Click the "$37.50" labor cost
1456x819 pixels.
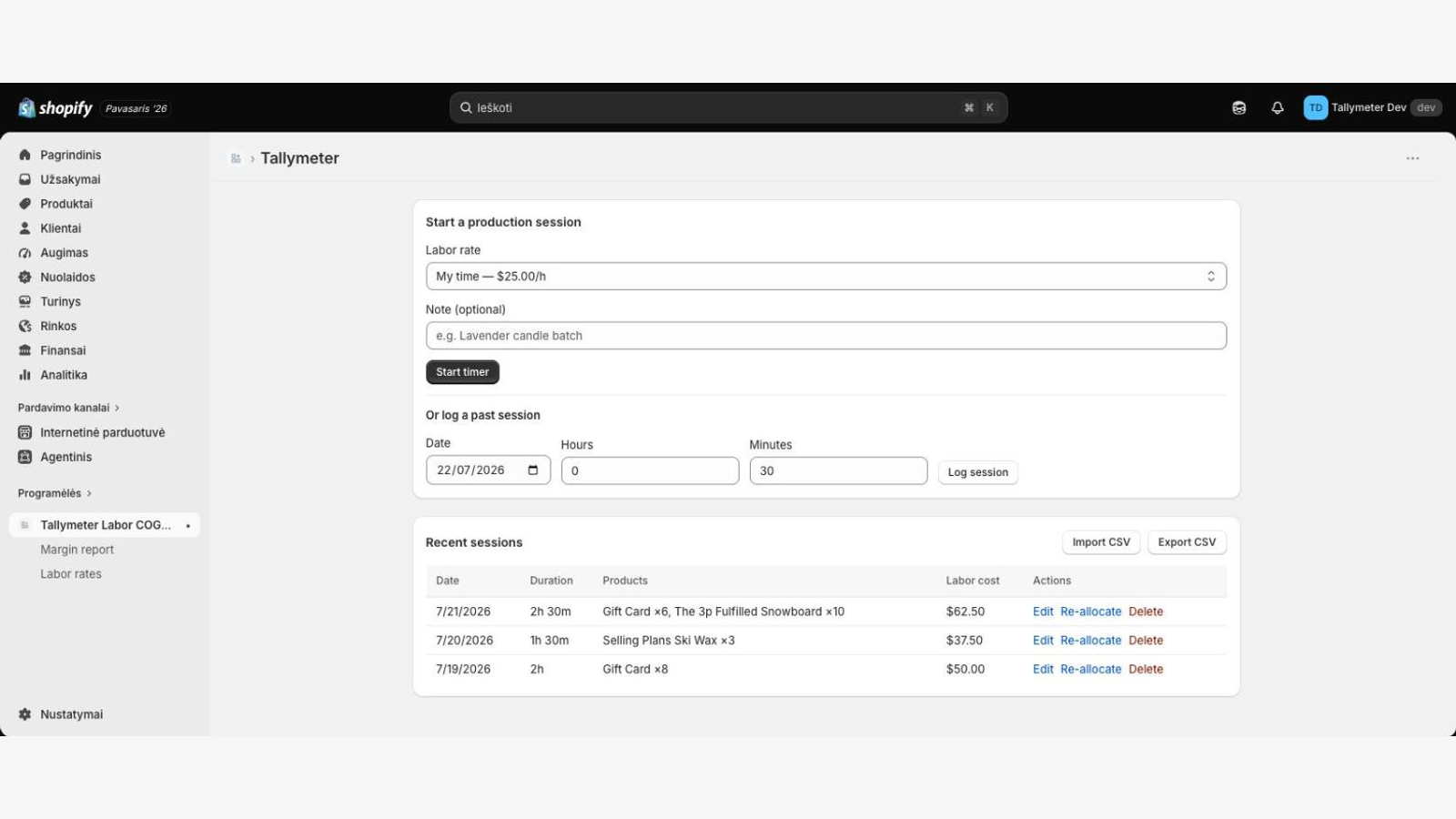pyautogui.click(x=965, y=641)
